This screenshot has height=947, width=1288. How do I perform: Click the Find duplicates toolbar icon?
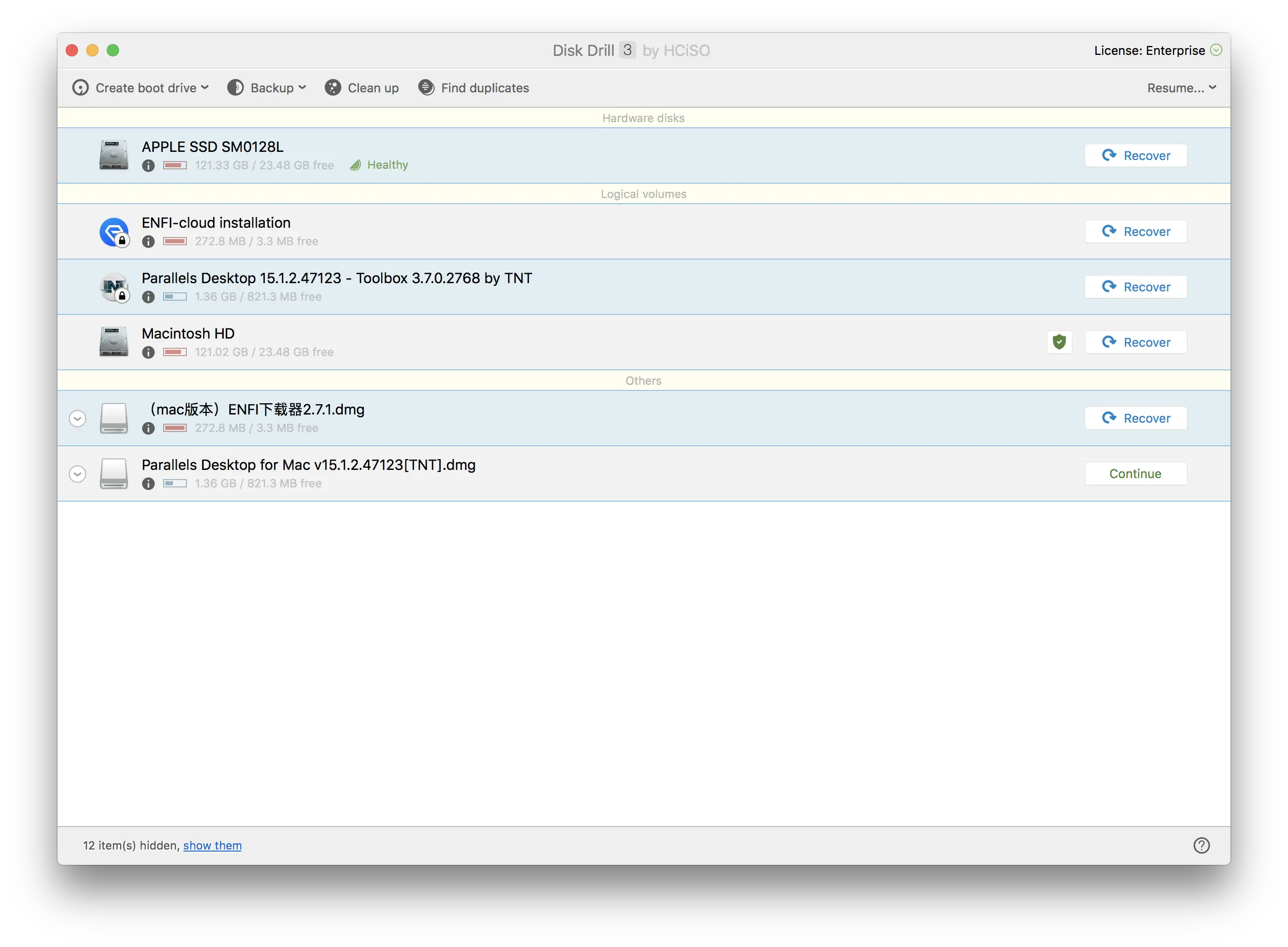point(426,88)
